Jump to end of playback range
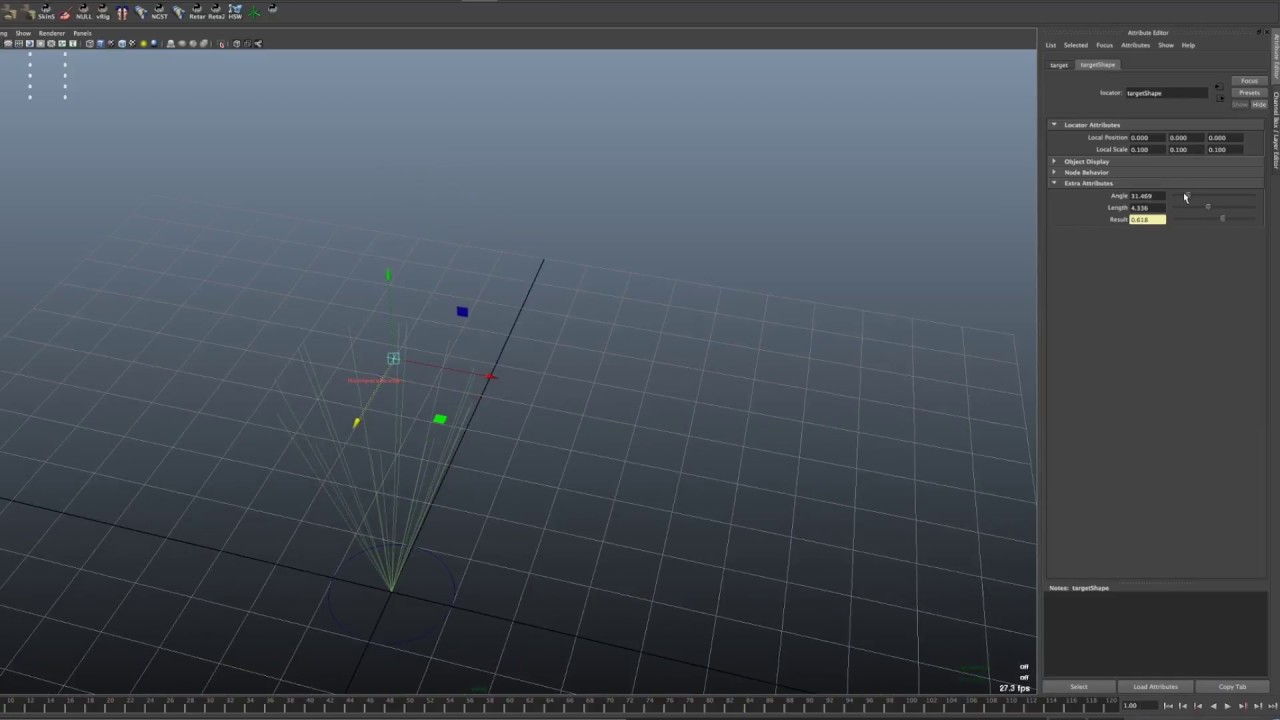This screenshot has height=720, width=1280. click(x=1272, y=706)
